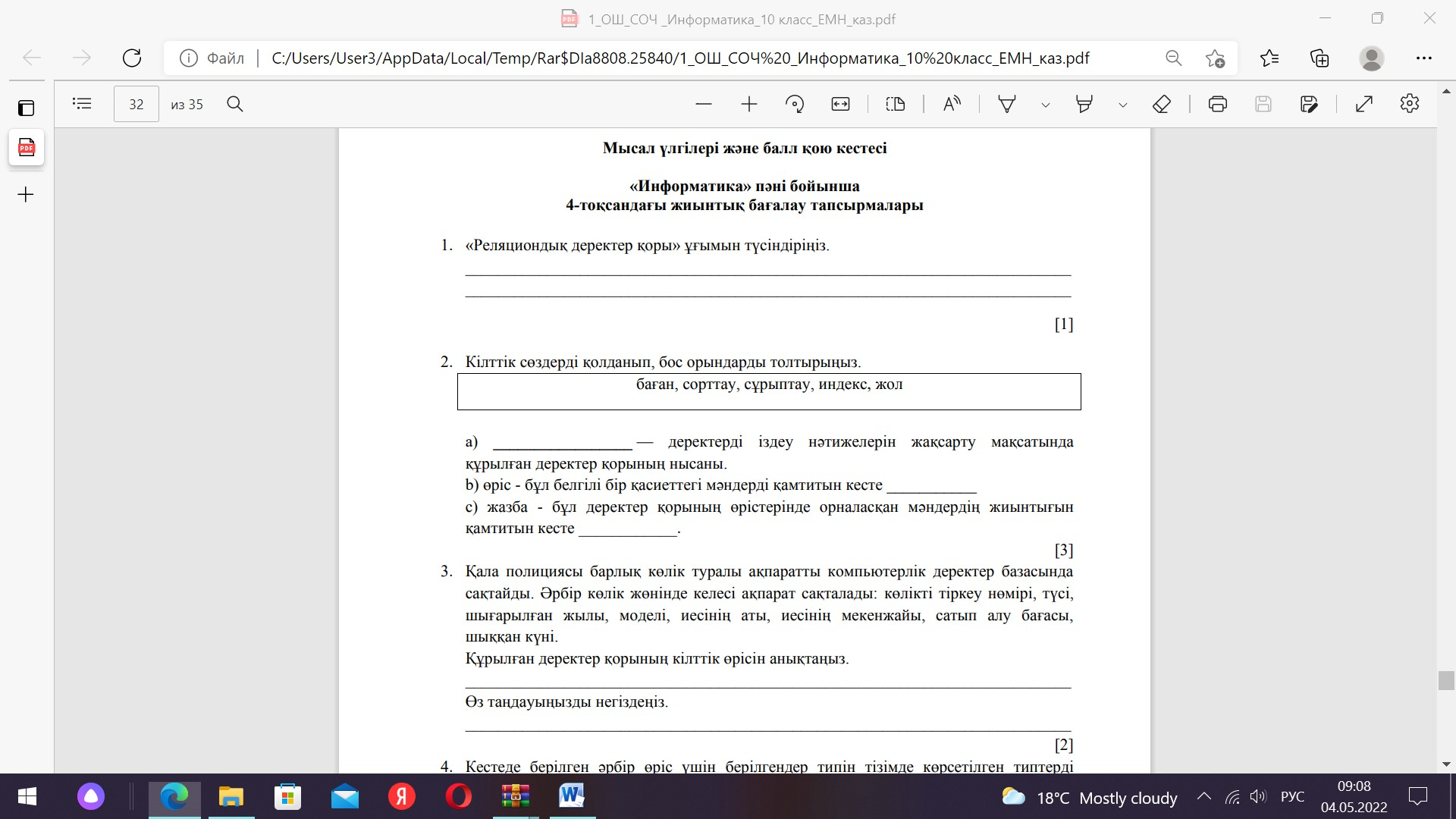
Task: Click the page number input field
Action: coord(136,104)
